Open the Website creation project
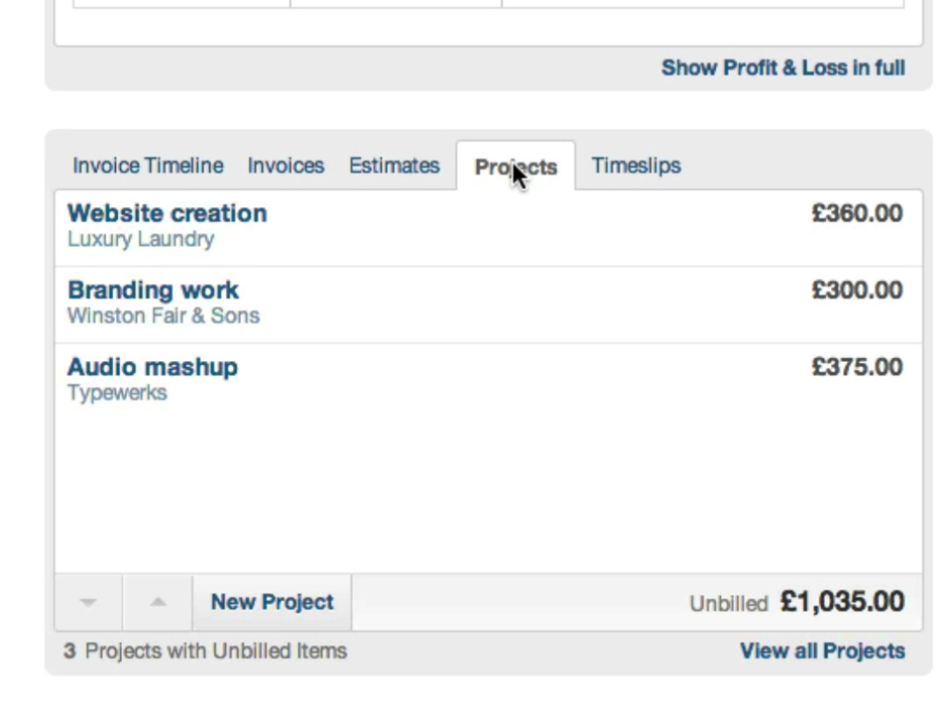Viewport: 951px width, 709px height. (x=167, y=213)
